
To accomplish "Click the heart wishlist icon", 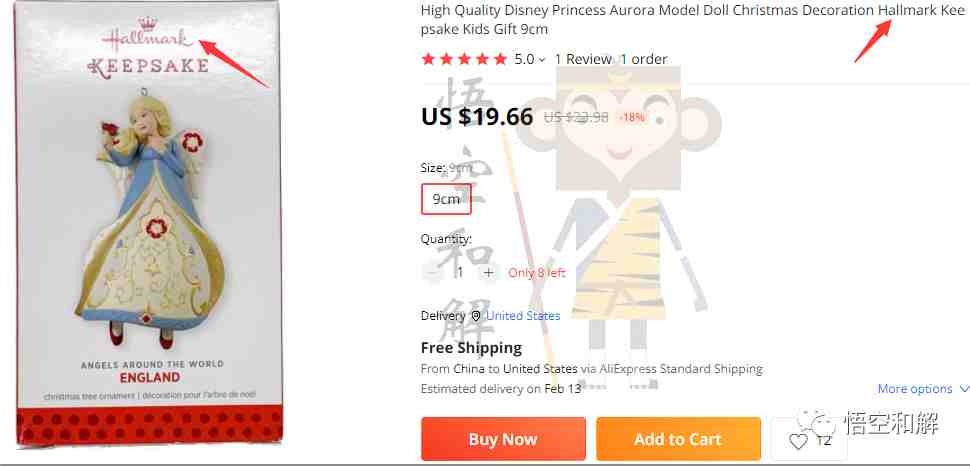I will point(799,441).
